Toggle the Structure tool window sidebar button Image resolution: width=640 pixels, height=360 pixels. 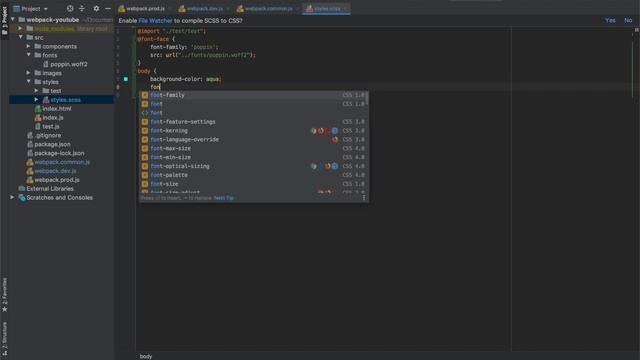[x=4, y=338]
